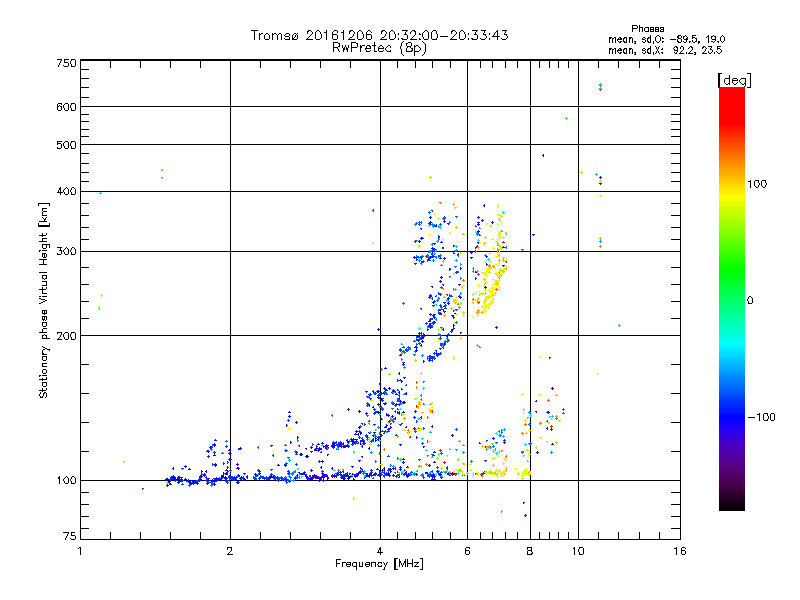
Task: Click the y-axis label 'Stationary phase Virtual Height [km]'
Action: [44, 300]
